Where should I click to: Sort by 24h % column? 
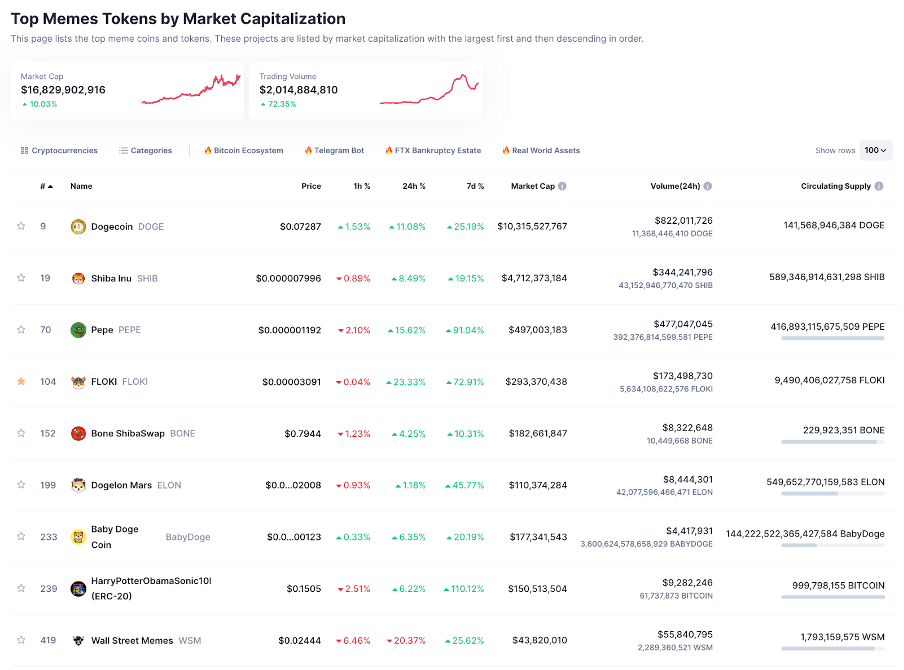click(x=414, y=186)
